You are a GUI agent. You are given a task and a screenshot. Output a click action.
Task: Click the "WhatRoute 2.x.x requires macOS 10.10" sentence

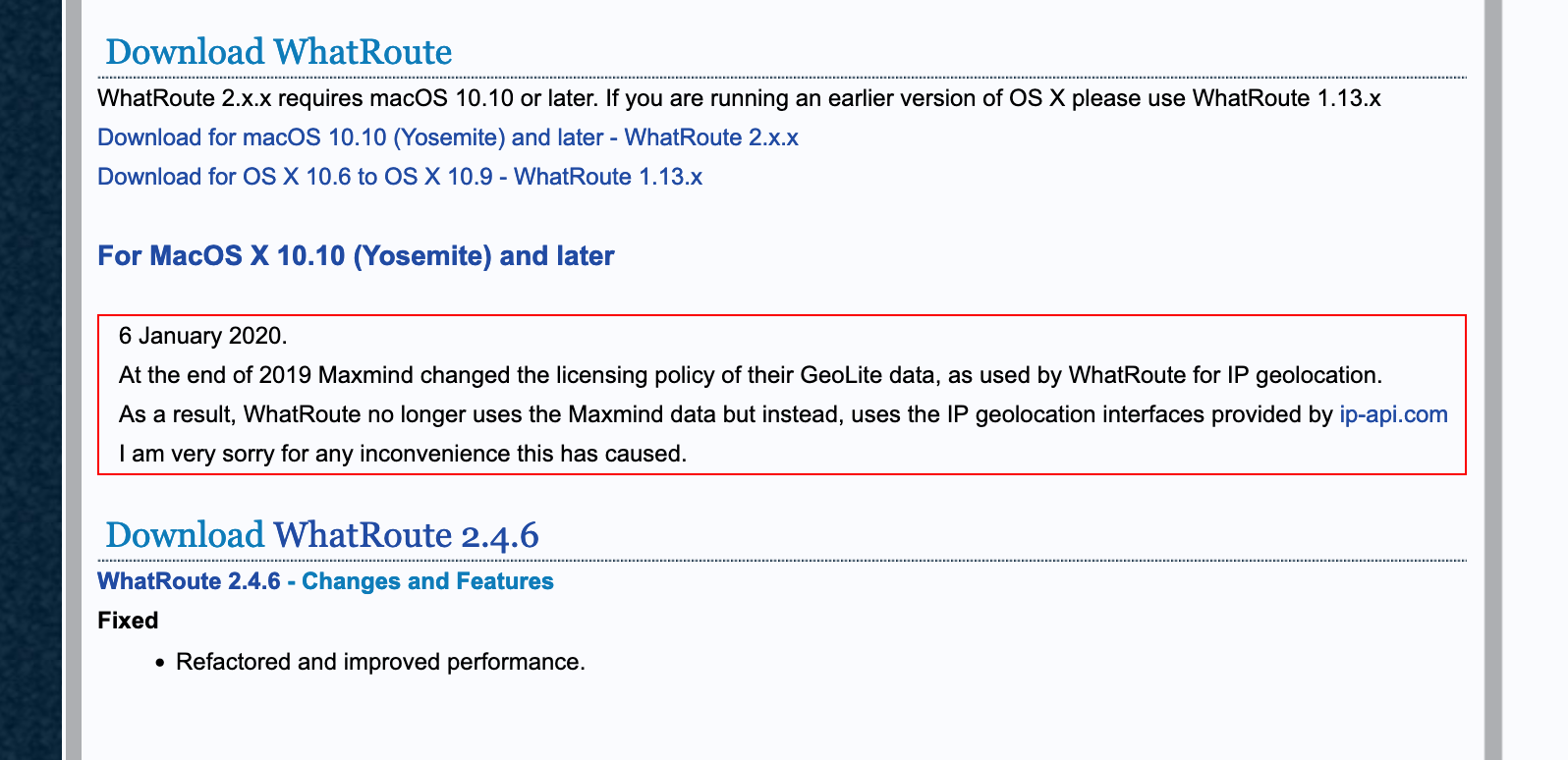click(739, 98)
